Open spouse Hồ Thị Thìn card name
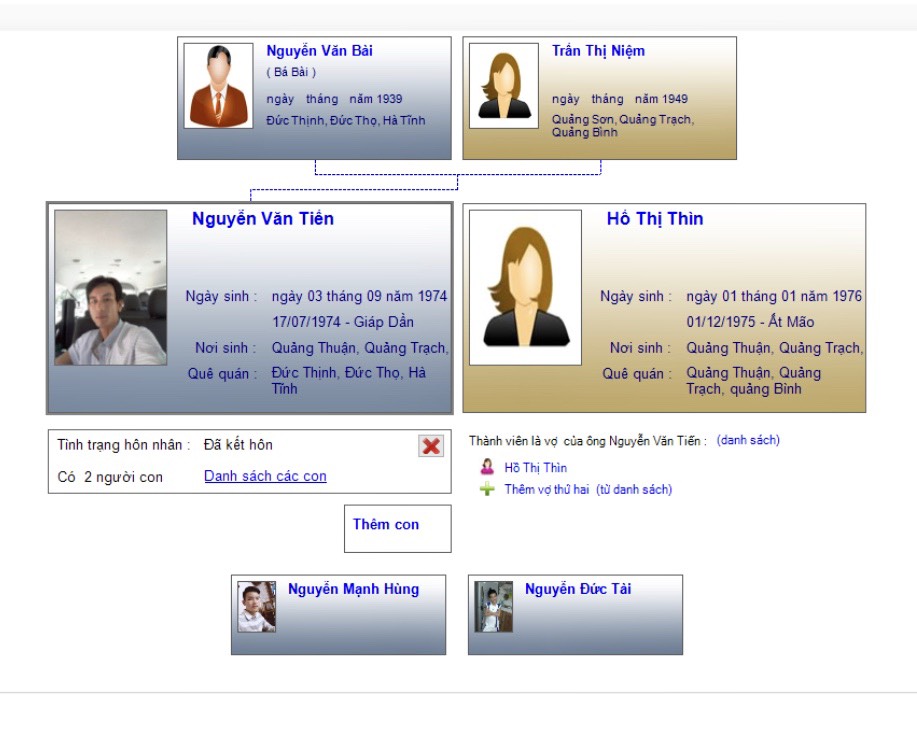The width and height of the screenshot is (917, 732). coord(655,219)
